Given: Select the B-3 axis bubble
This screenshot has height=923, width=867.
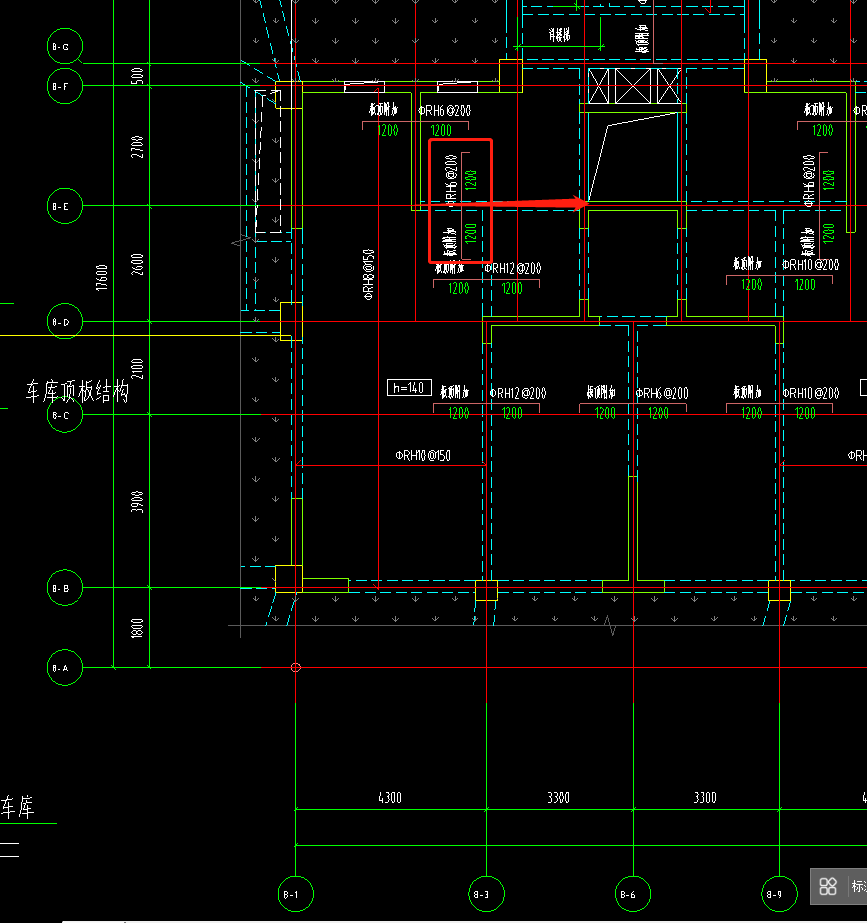Looking at the screenshot, I should [486, 894].
